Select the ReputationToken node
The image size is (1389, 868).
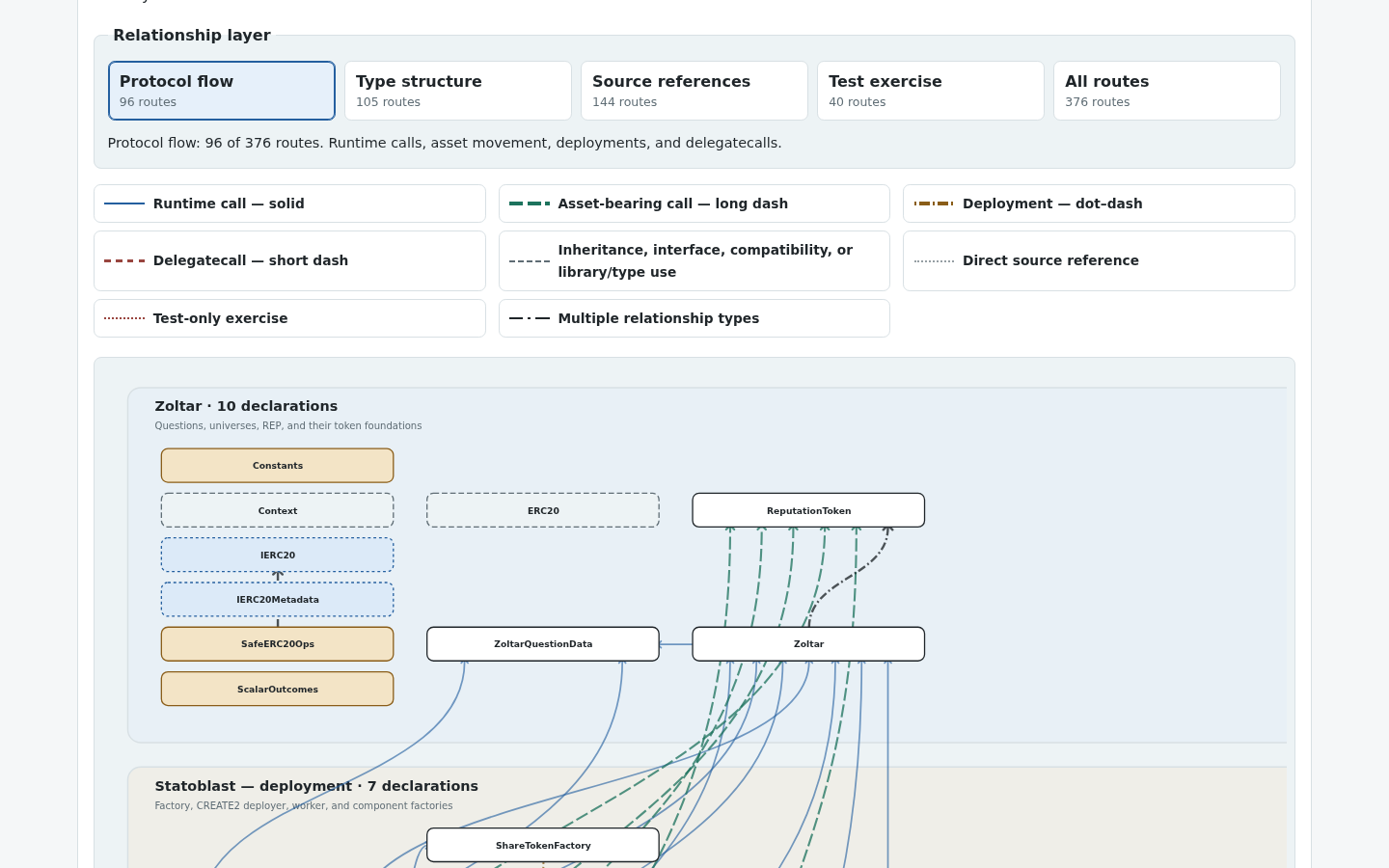coord(808,510)
